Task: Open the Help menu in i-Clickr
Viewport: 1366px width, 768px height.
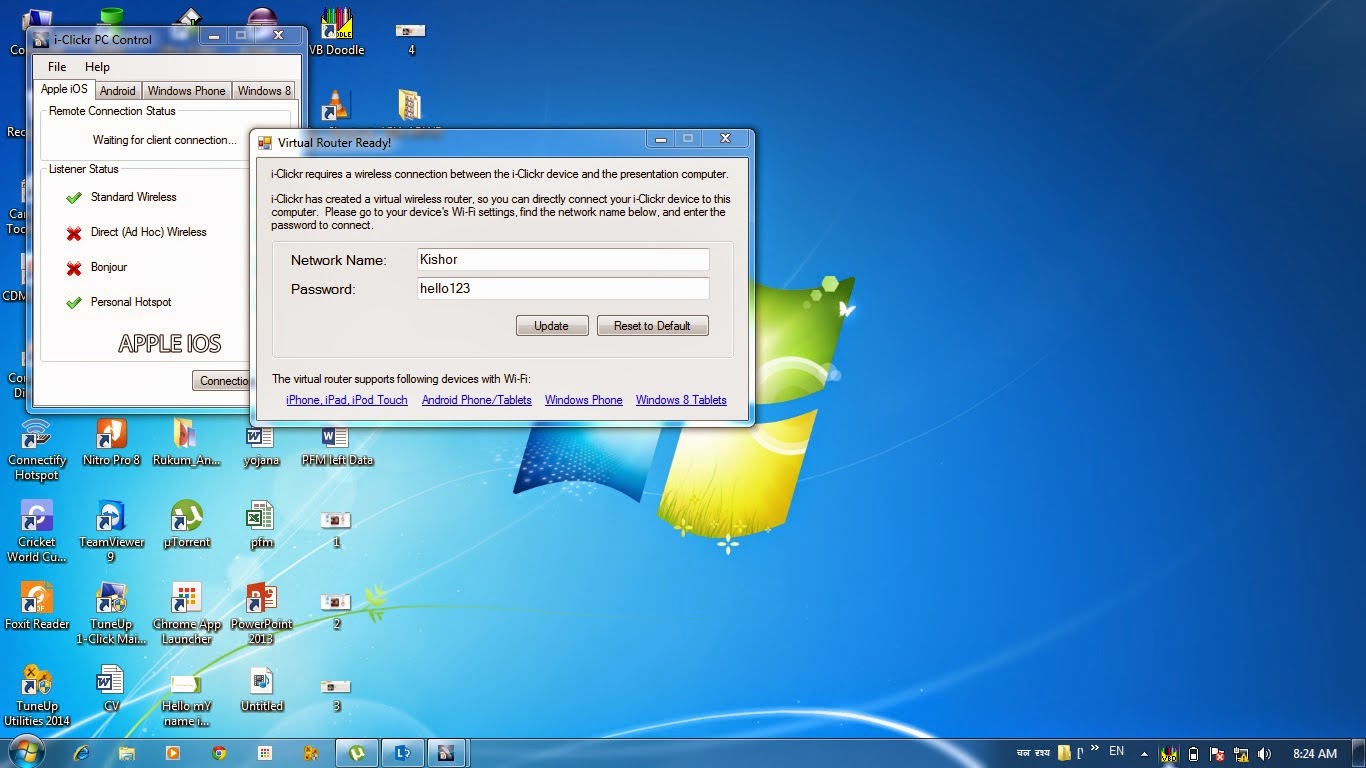Action: tap(97, 67)
